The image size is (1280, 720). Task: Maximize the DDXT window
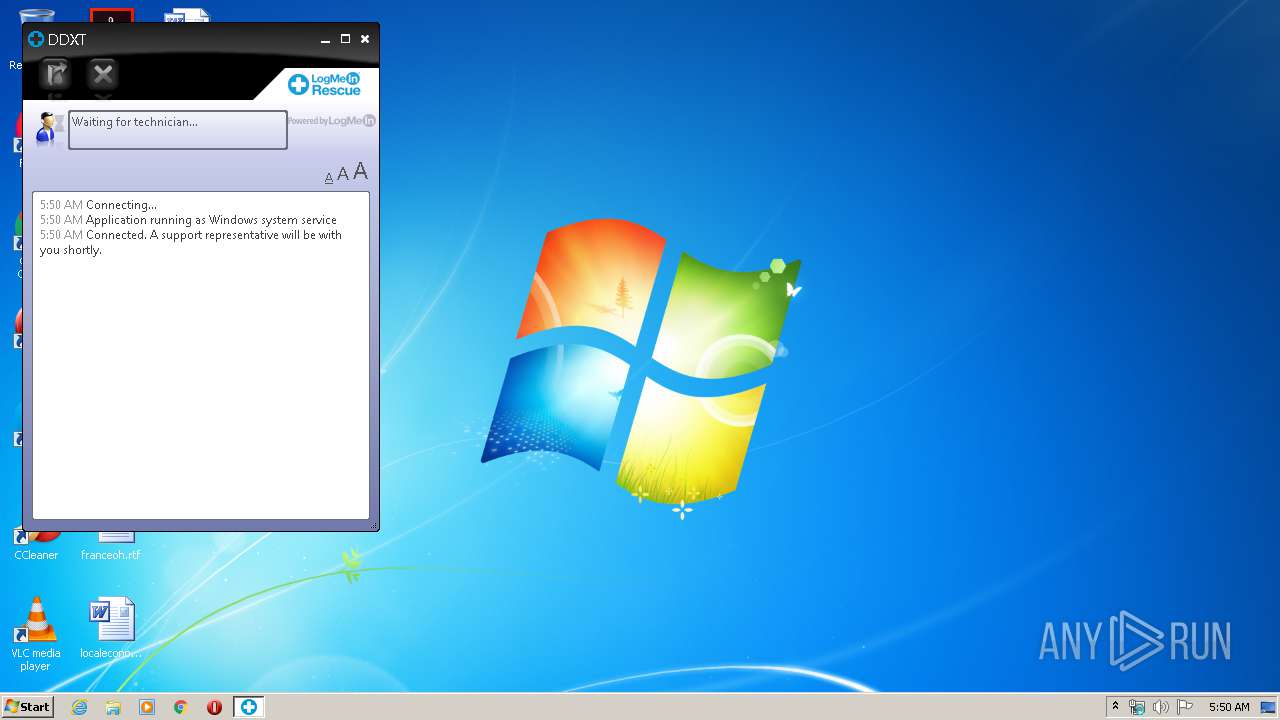tap(345, 39)
